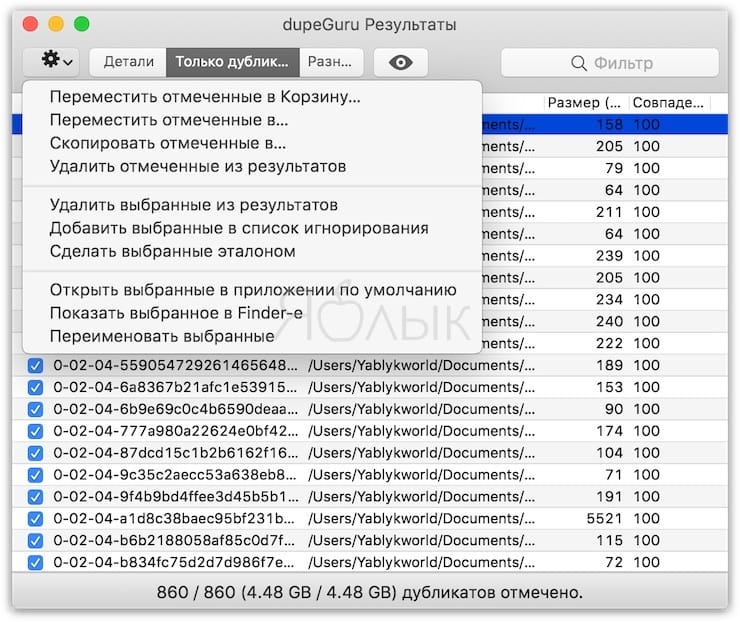Select file name 0-02-04-9f4b9bd4ffee3d45b5b1...
The width and height of the screenshot is (740, 622).
176,496
